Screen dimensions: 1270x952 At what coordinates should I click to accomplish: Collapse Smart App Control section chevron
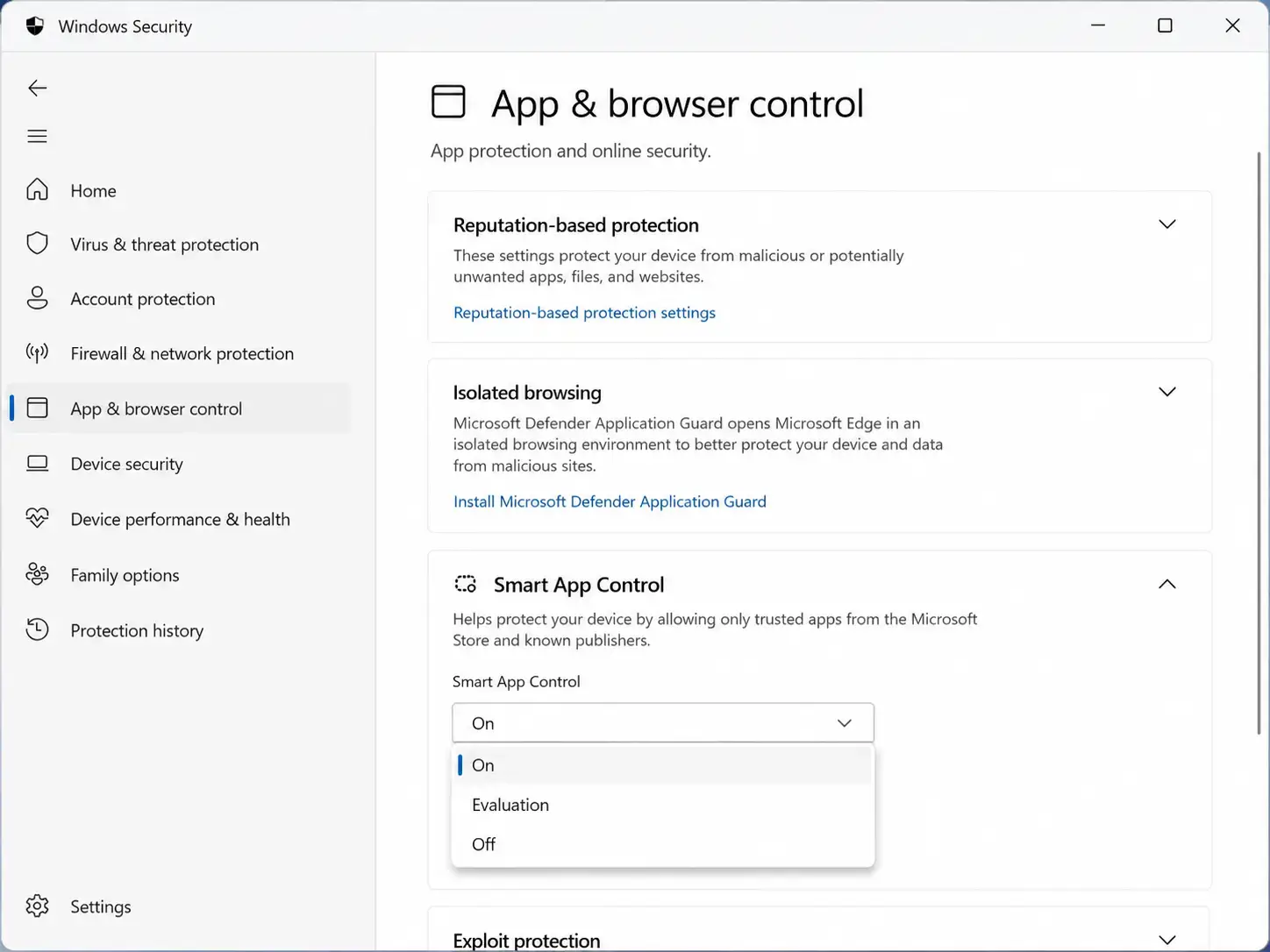pyautogui.click(x=1167, y=584)
